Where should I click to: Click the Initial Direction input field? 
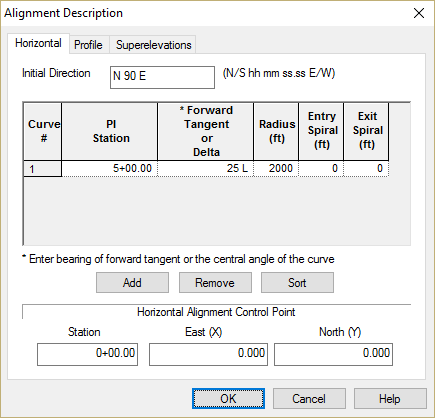tap(162, 77)
